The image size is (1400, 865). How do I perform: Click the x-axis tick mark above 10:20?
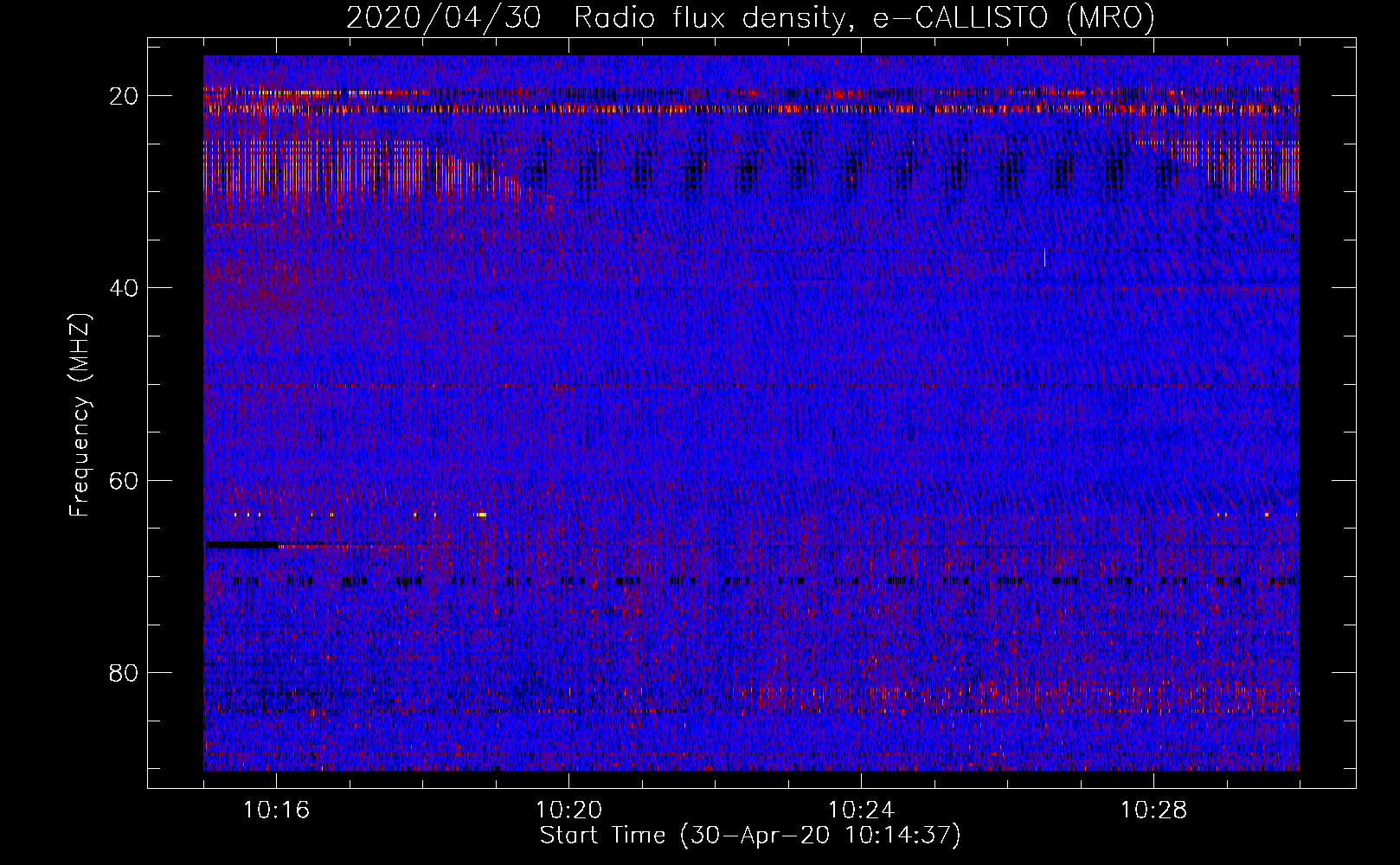pyautogui.click(x=568, y=779)
